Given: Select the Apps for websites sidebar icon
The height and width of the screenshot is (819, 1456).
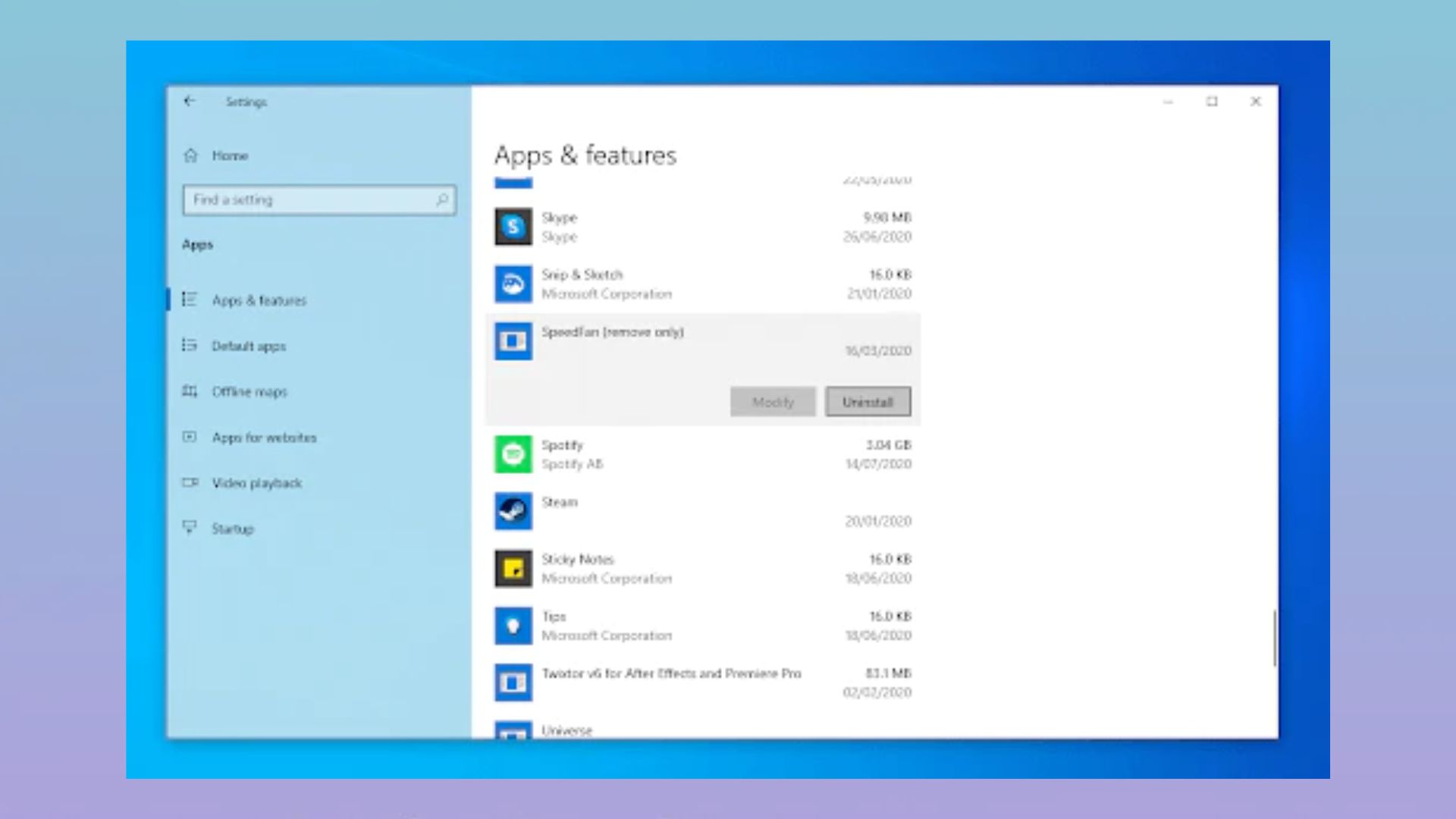Looking at the screenshot, I should click(x=190, y=437).
